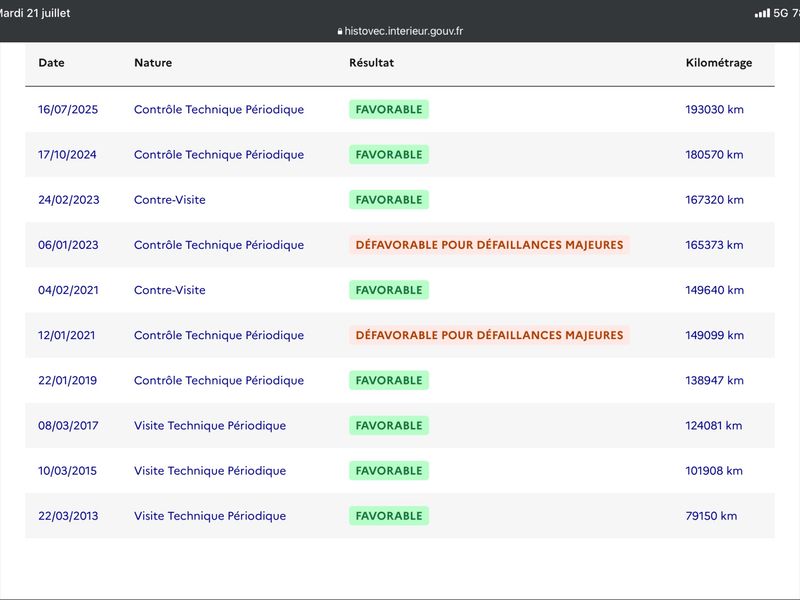Click FAVORABLE badge for 17/10/2024 inspection
800x600 pixels.
[389, 155]
